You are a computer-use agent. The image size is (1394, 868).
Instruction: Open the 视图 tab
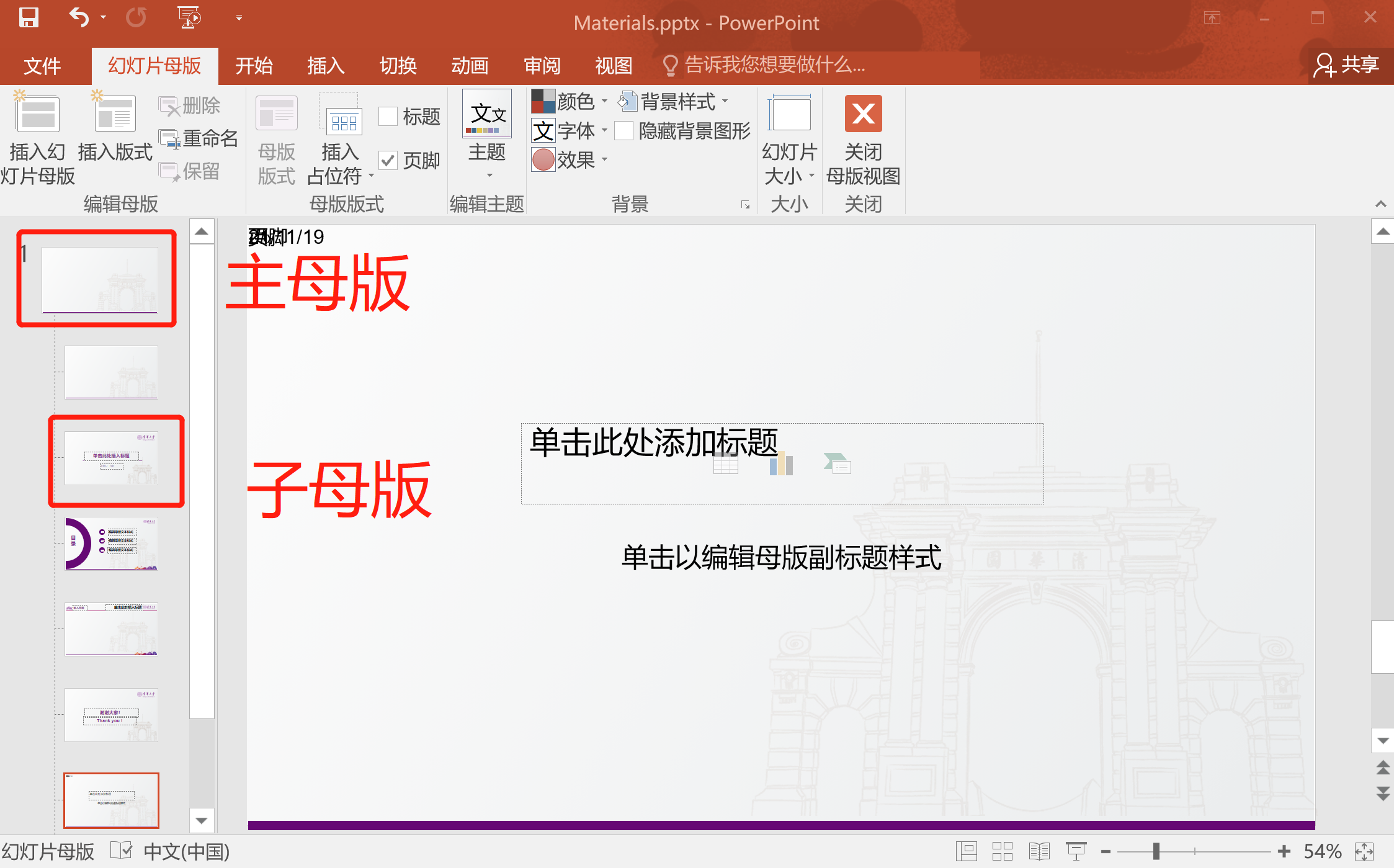coord(614,65)
